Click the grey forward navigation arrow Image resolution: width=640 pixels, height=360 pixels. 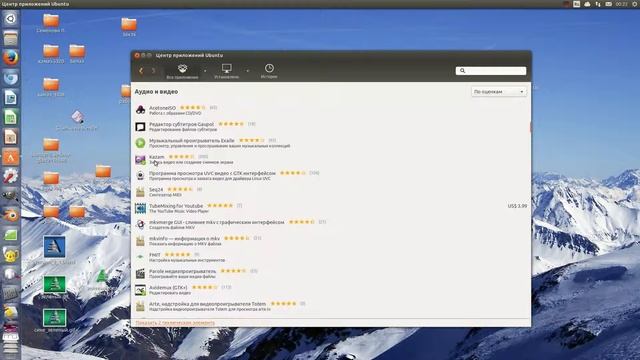click(153, 71)
